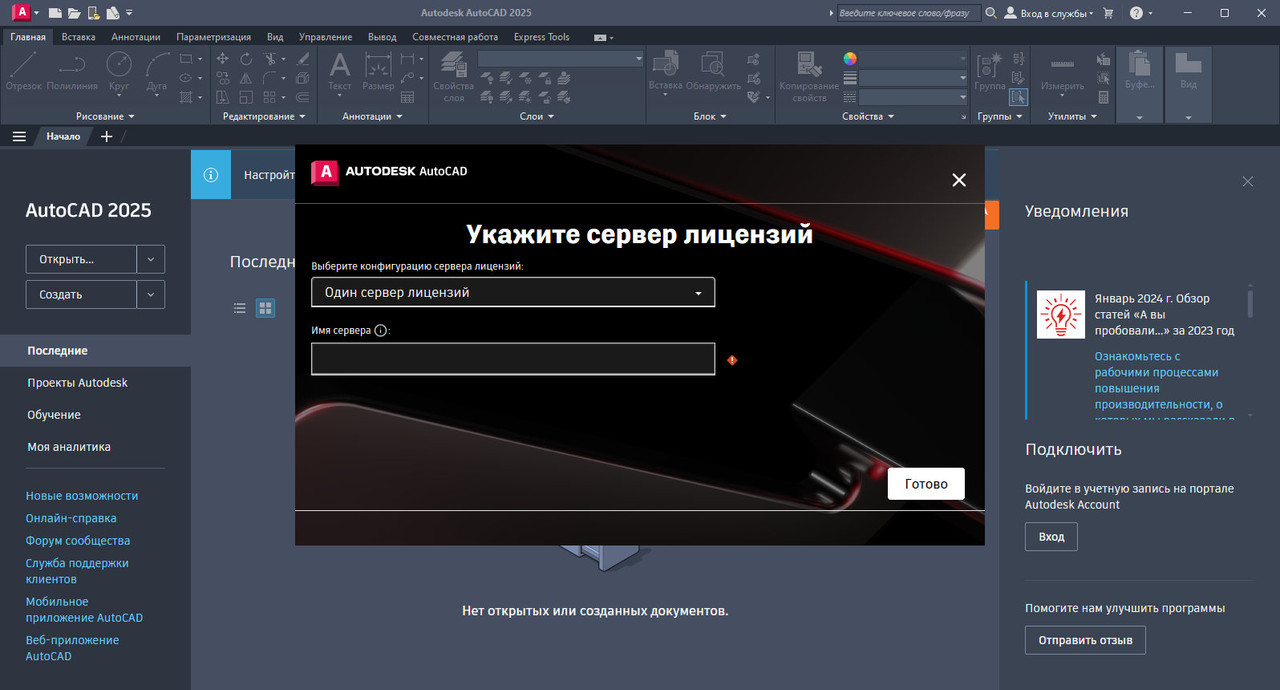1280x690 pixels.
Task: Add a new drawing tab with plus
Action: click(x=107, y=136)
